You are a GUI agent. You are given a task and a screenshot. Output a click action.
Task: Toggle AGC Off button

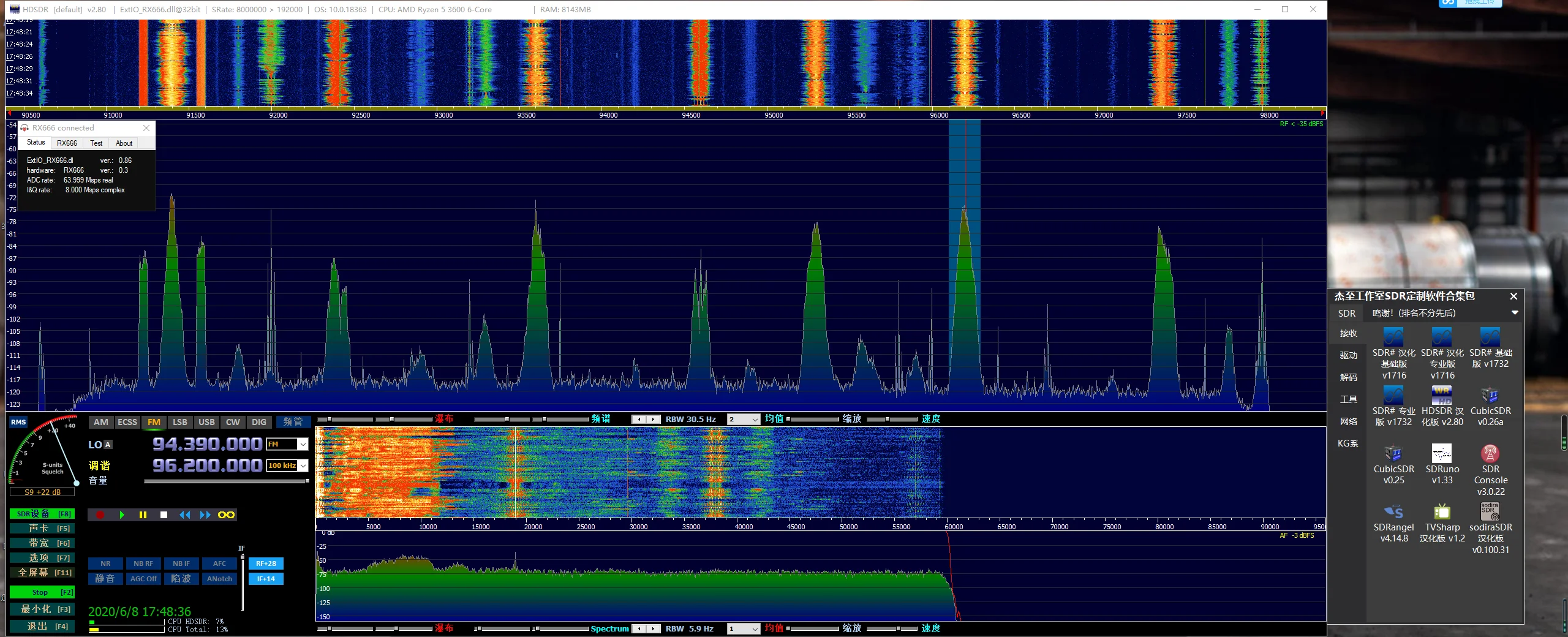pyautogui.click(x=143, y=579)
